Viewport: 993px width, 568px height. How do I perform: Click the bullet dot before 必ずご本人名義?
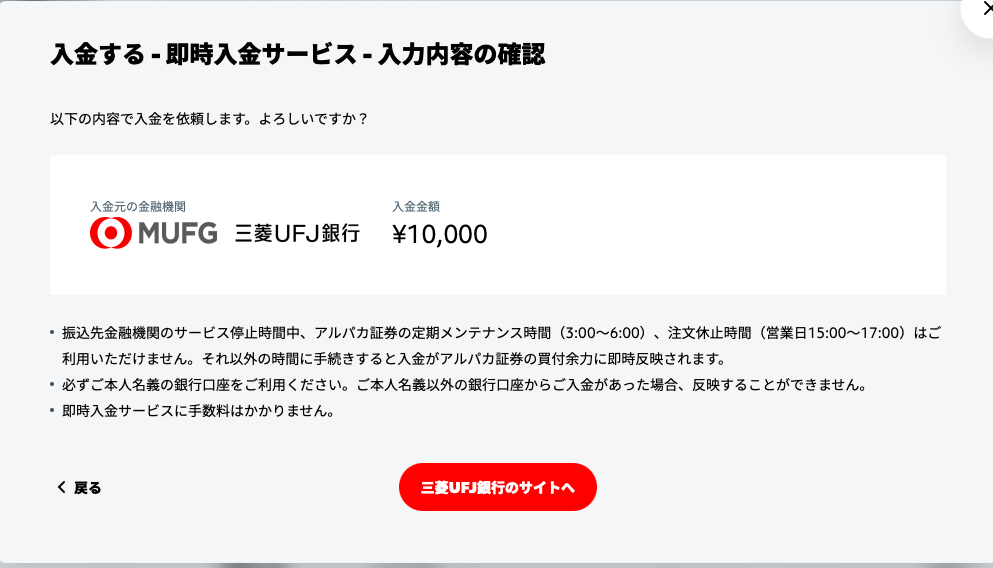[x=53, y=384]
